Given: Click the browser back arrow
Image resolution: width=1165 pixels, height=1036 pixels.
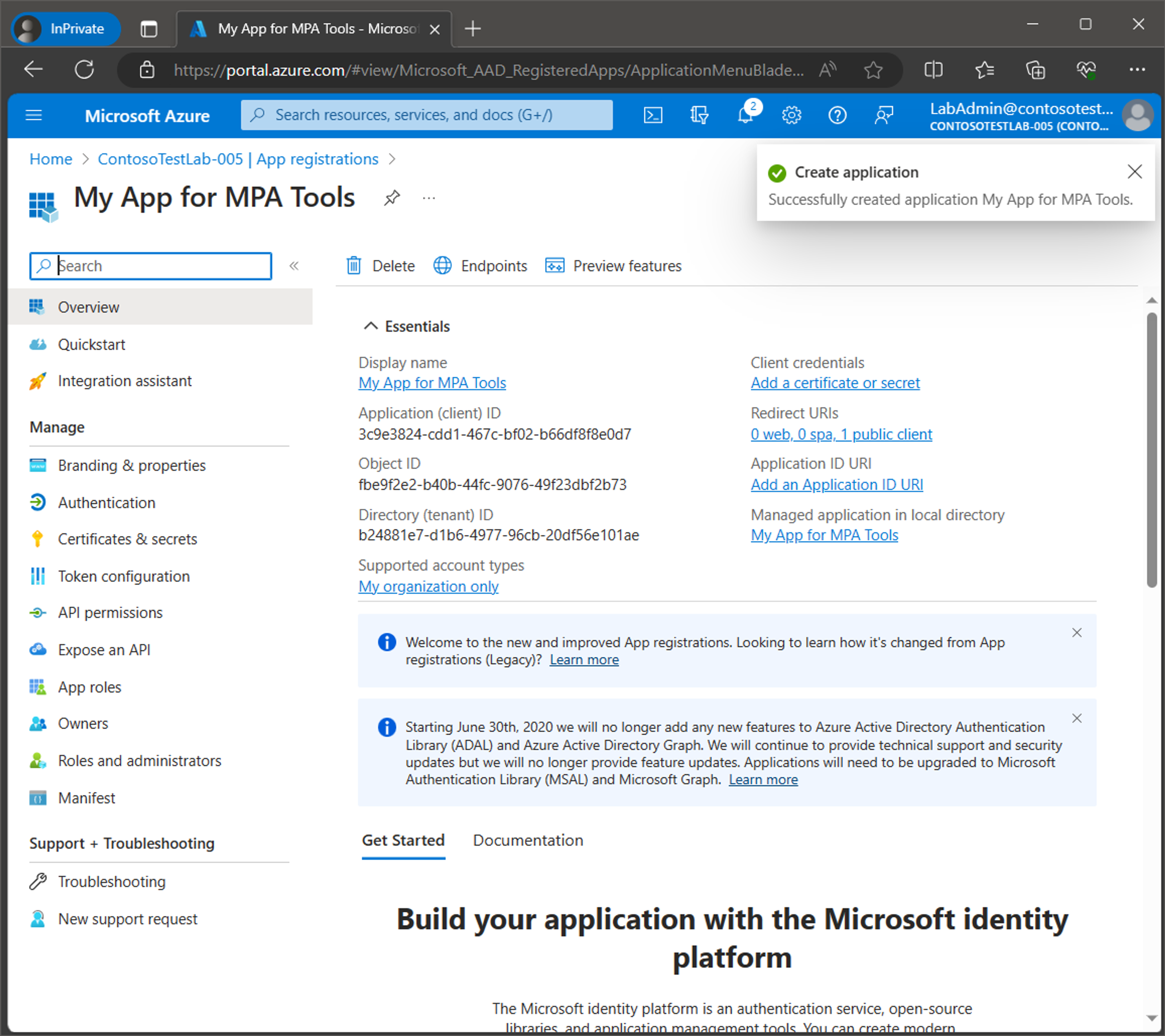Looking at the screenshot, I should click(x=34, y=69).
